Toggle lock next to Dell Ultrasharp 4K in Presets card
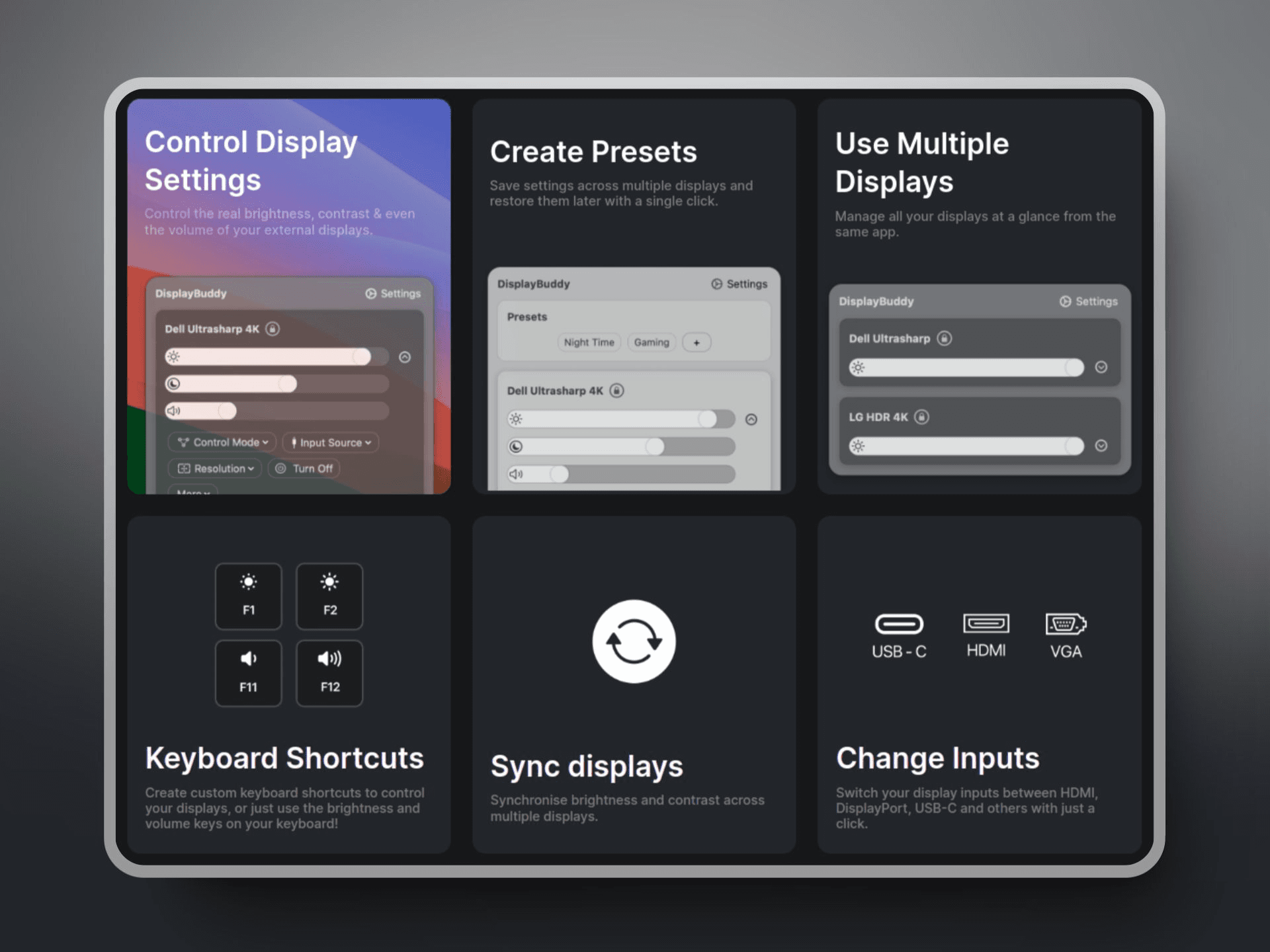 (x=616, y=390)
